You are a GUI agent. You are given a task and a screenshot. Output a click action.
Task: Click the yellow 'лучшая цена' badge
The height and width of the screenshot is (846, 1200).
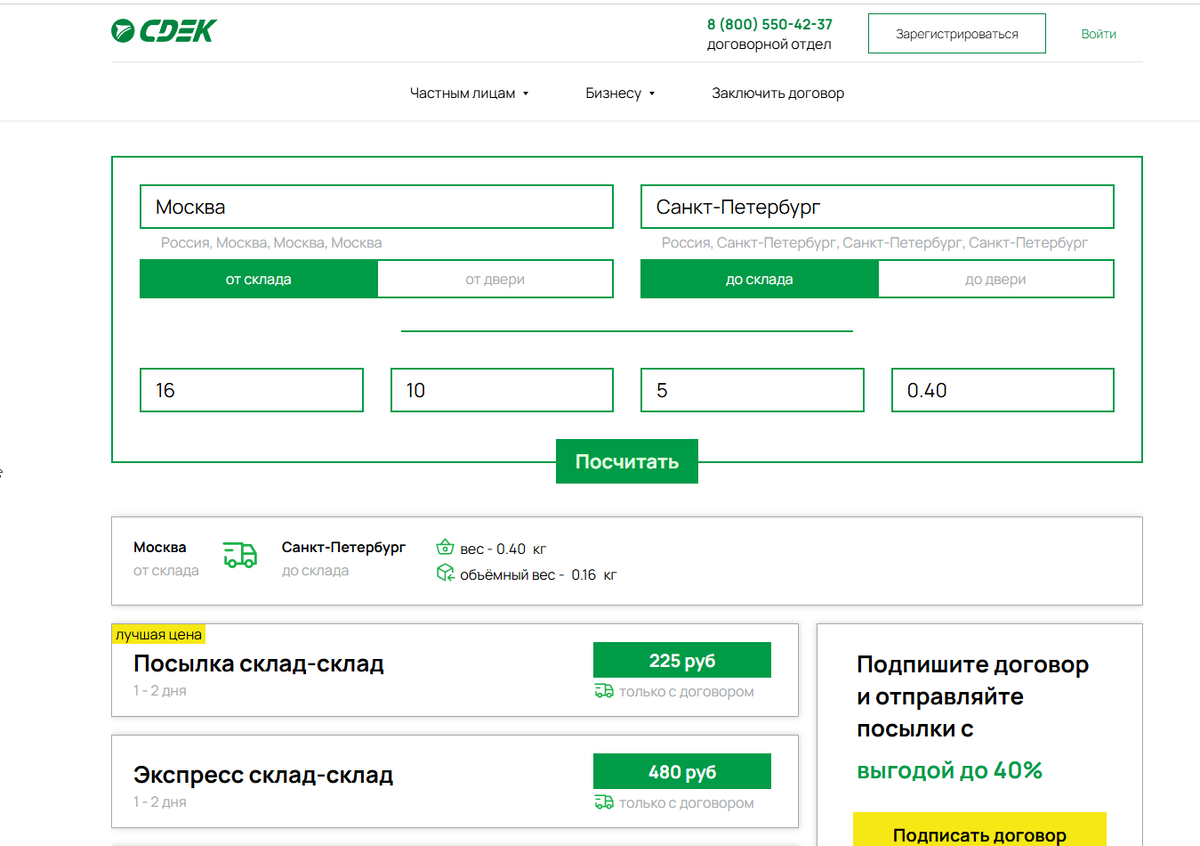pyautogui.click(x=158, y=634)
